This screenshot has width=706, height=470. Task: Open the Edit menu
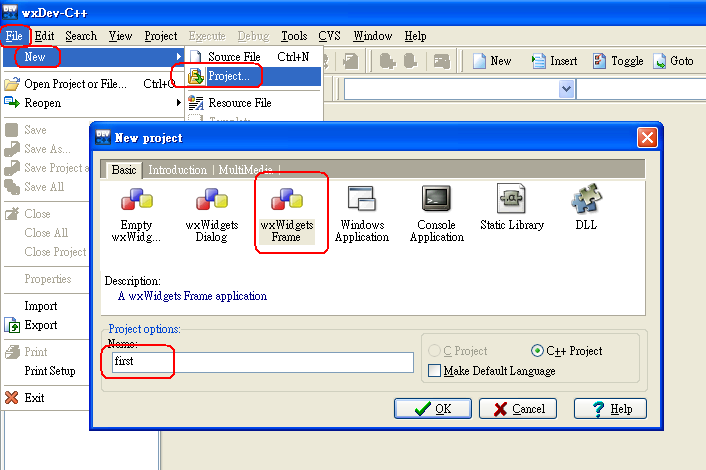(x=44, y=36)
